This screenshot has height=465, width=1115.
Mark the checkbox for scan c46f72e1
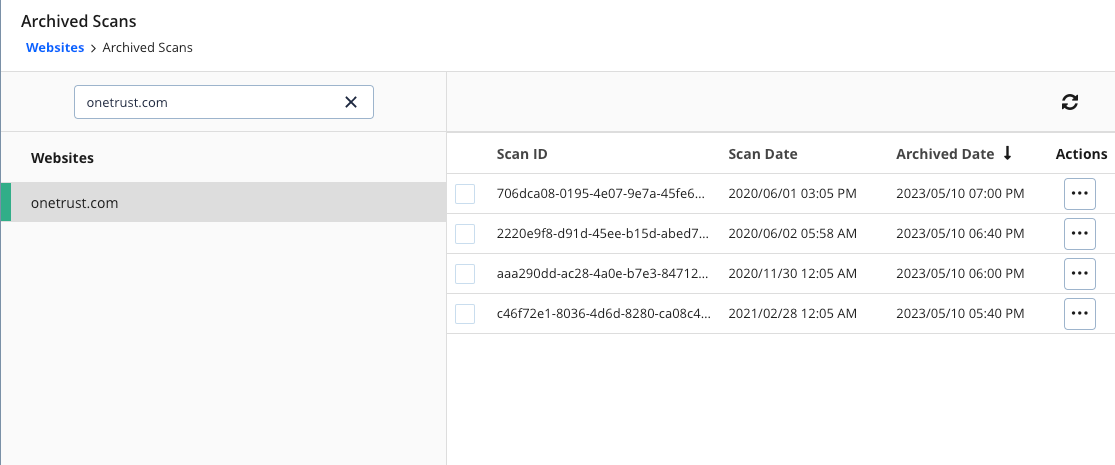465,314
